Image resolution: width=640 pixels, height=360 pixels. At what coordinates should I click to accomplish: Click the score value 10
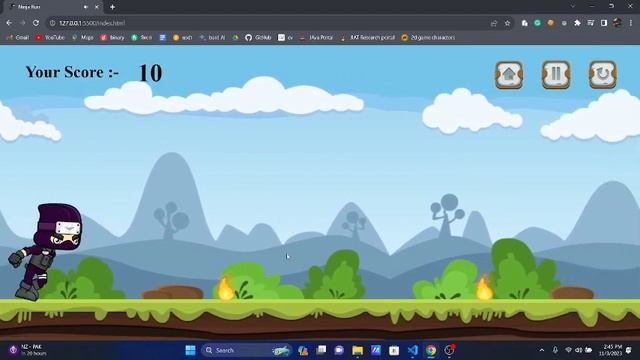coord(150,73)
